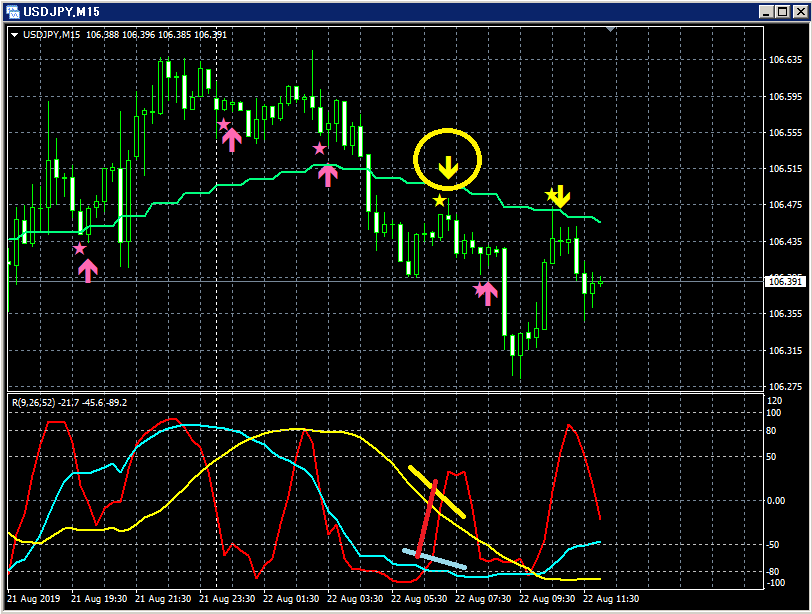The height and width of the screenshot is (614, 812).
Task: Click the 120 level on indicator scale
Action: (774, 401)
